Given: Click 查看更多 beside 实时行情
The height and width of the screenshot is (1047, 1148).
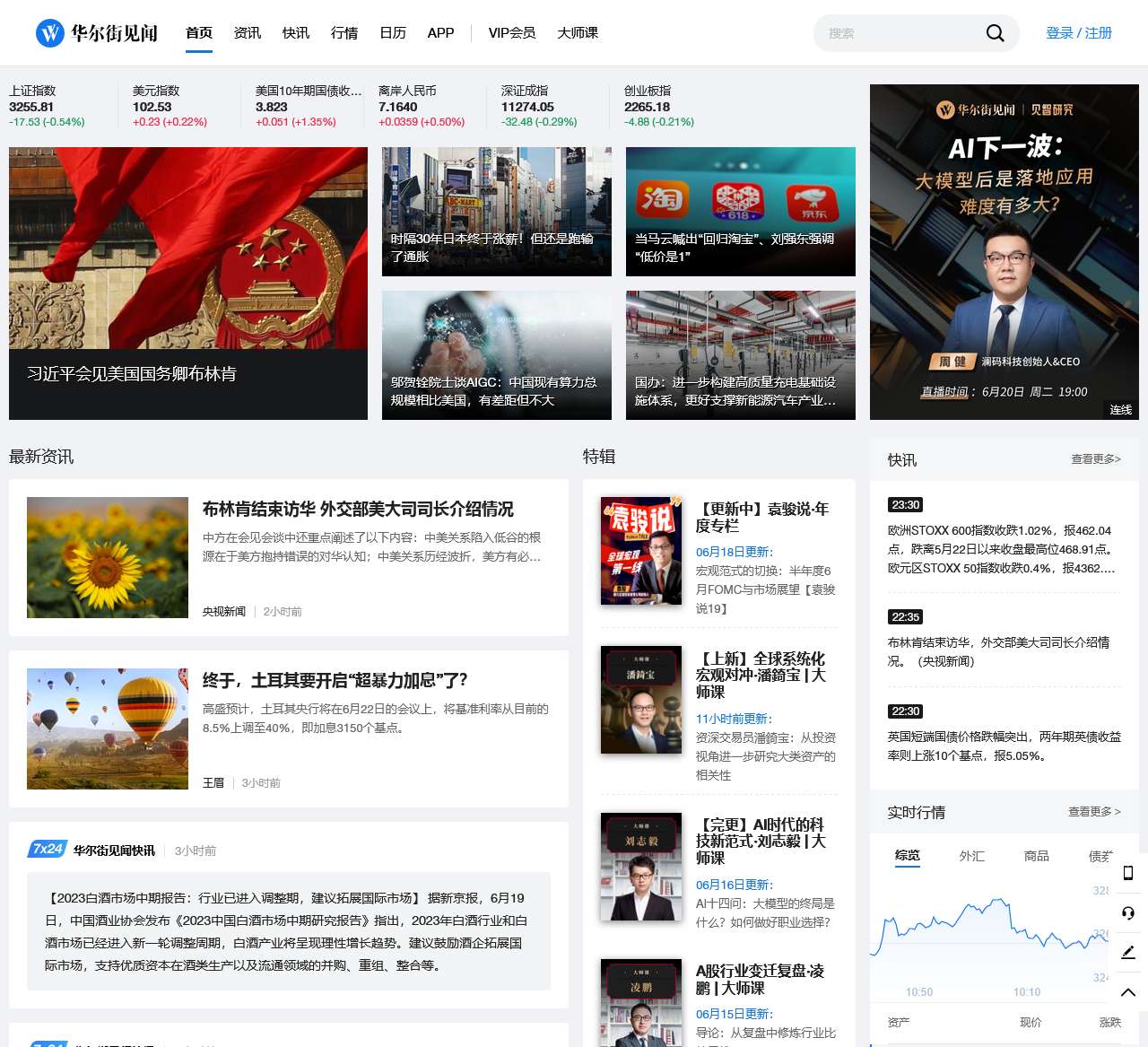Looking at the screenshot, I should 1094,811.
